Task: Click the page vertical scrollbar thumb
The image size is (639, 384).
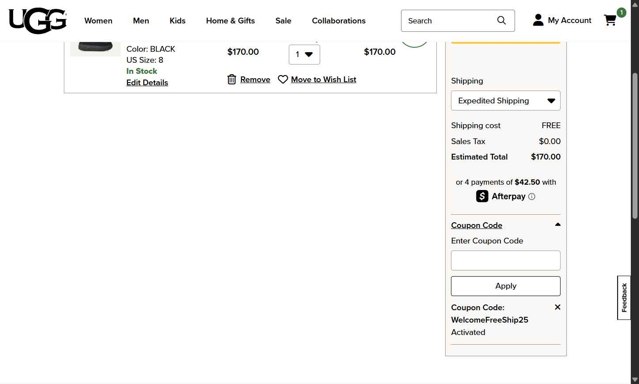Action: (635, 146)
